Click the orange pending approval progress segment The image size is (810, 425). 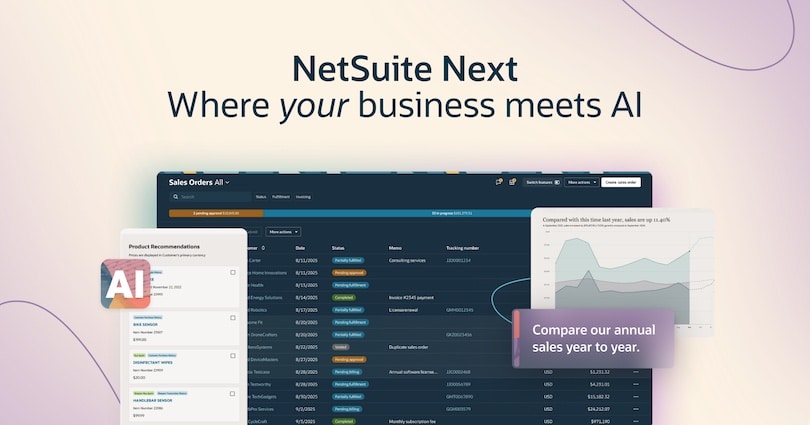[216, 213]
